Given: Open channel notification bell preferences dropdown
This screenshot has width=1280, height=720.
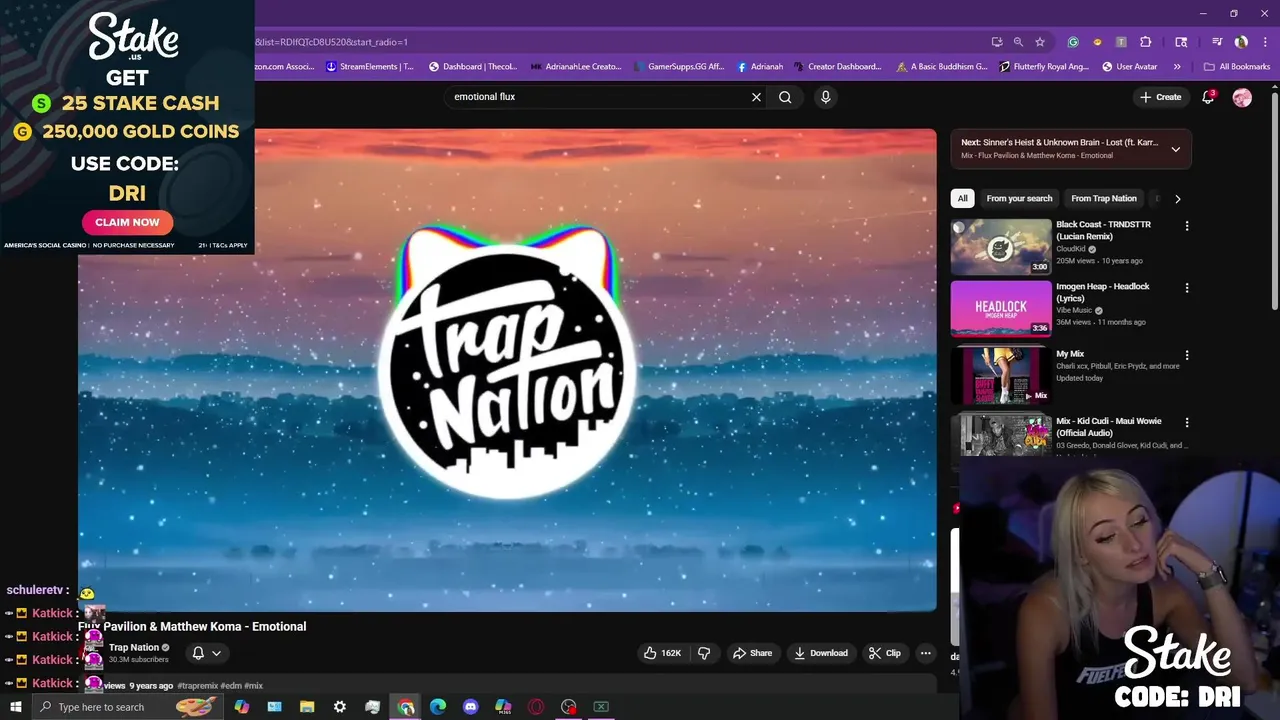Looking at the screenshot, I should (206, 653).
